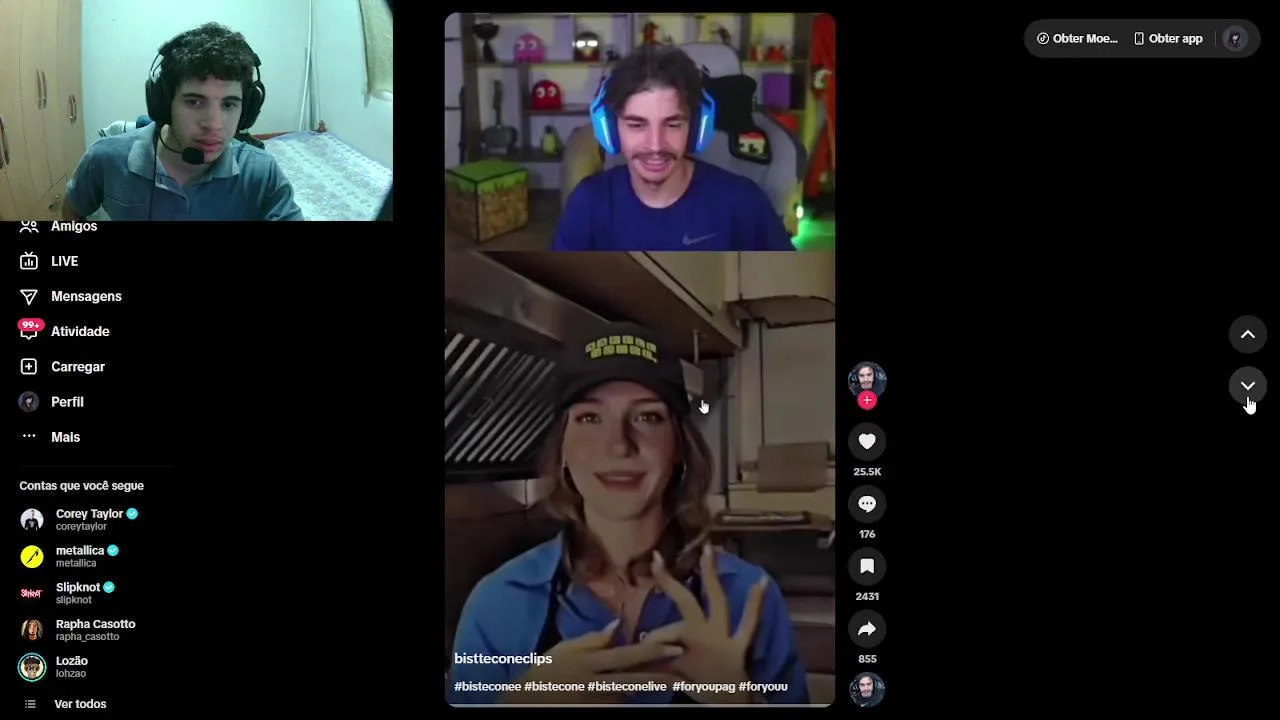This screenshot has width=1280, height=720.
Task: Pause the playing TikTok video
Action: 640,360
